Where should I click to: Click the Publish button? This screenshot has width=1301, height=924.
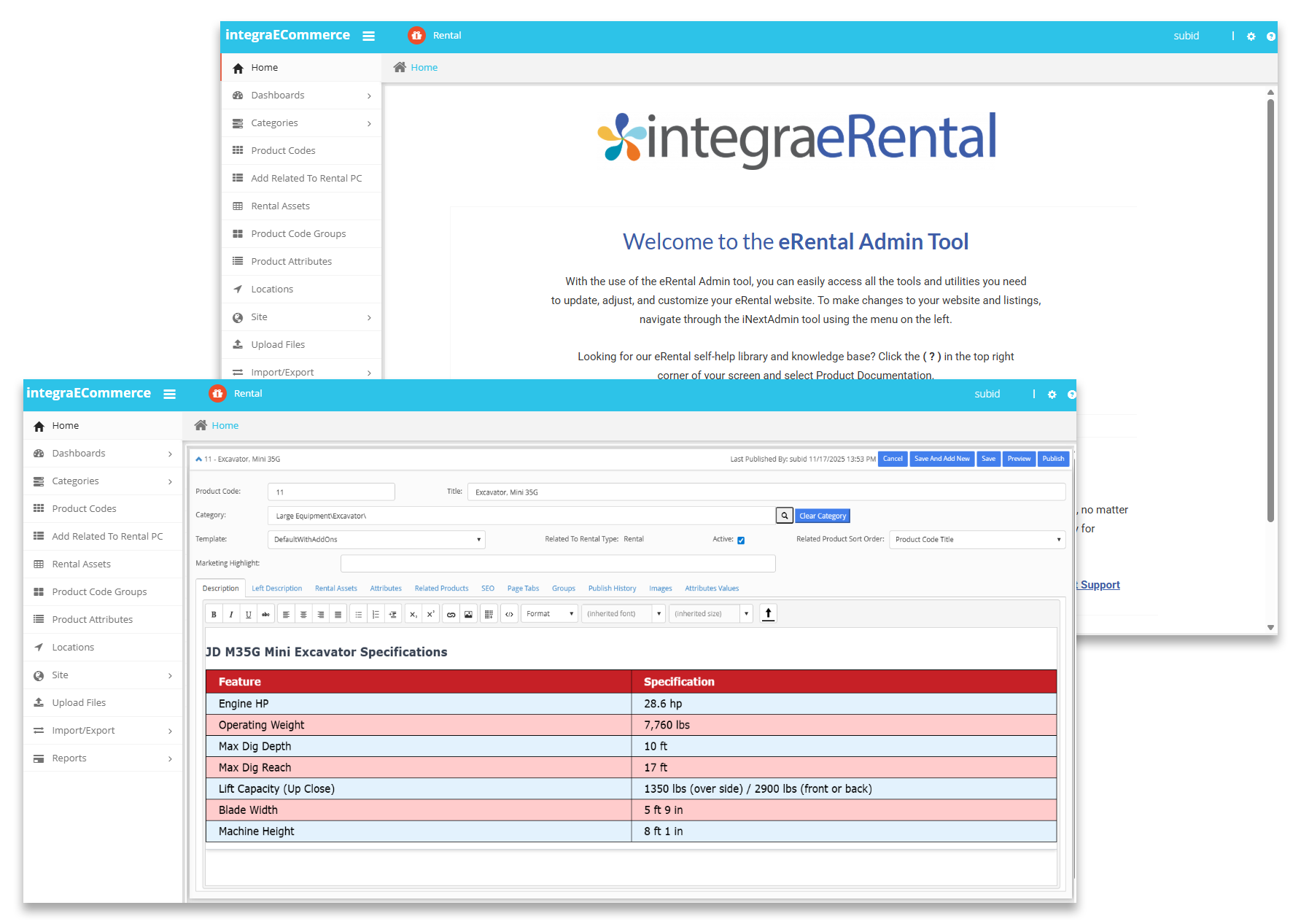(x=1053, y=459)
